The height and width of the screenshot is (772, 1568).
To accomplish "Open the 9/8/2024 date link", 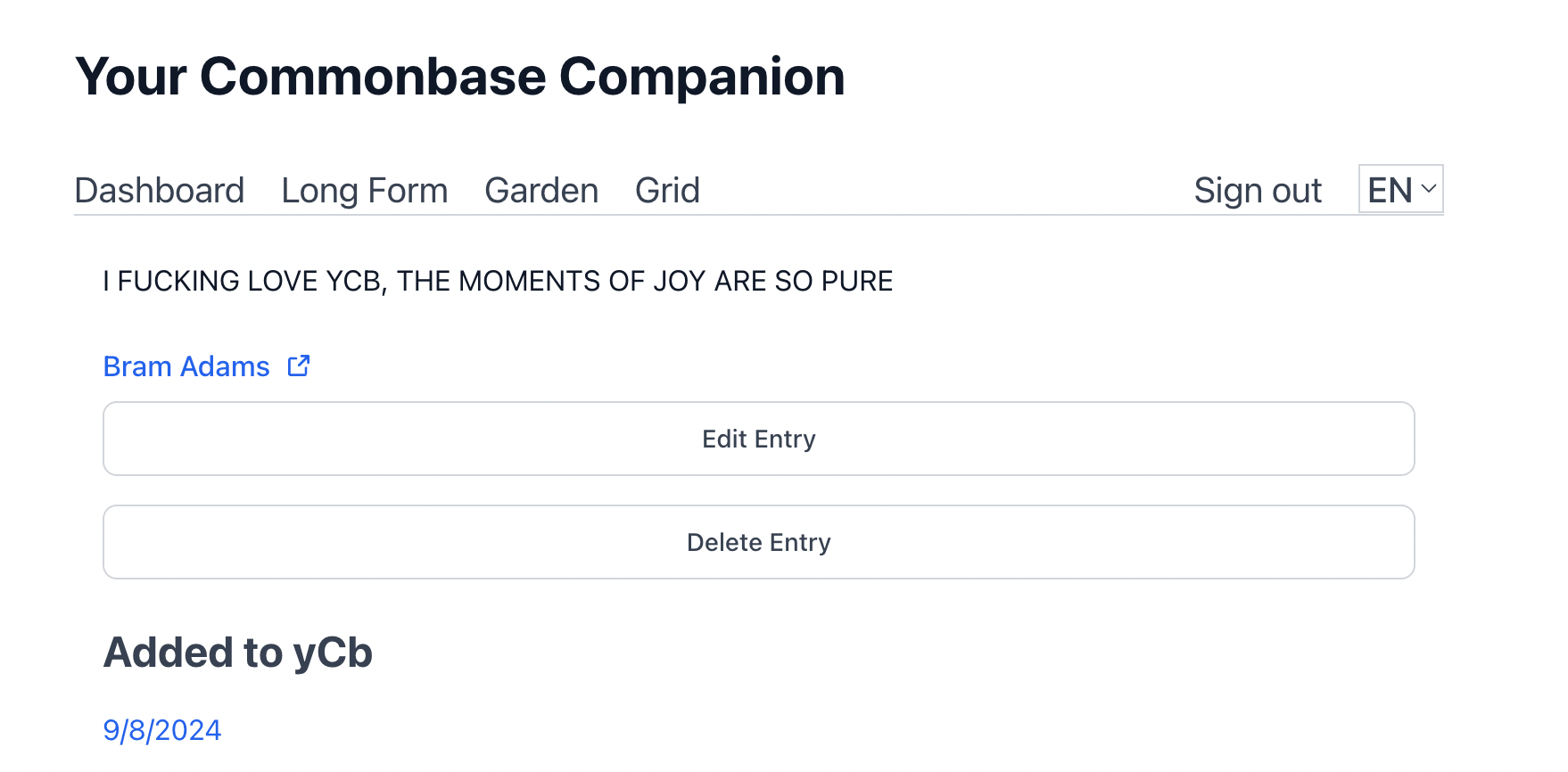I will click(x=162, y=730).
